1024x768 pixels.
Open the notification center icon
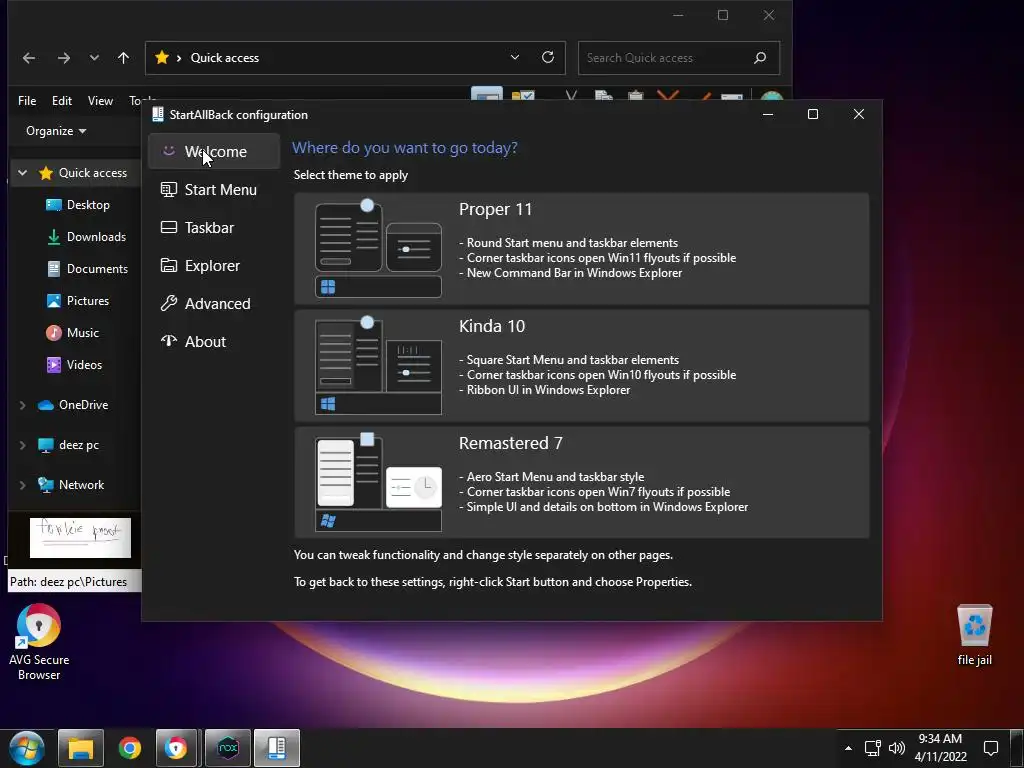click(x=991, y=748)
